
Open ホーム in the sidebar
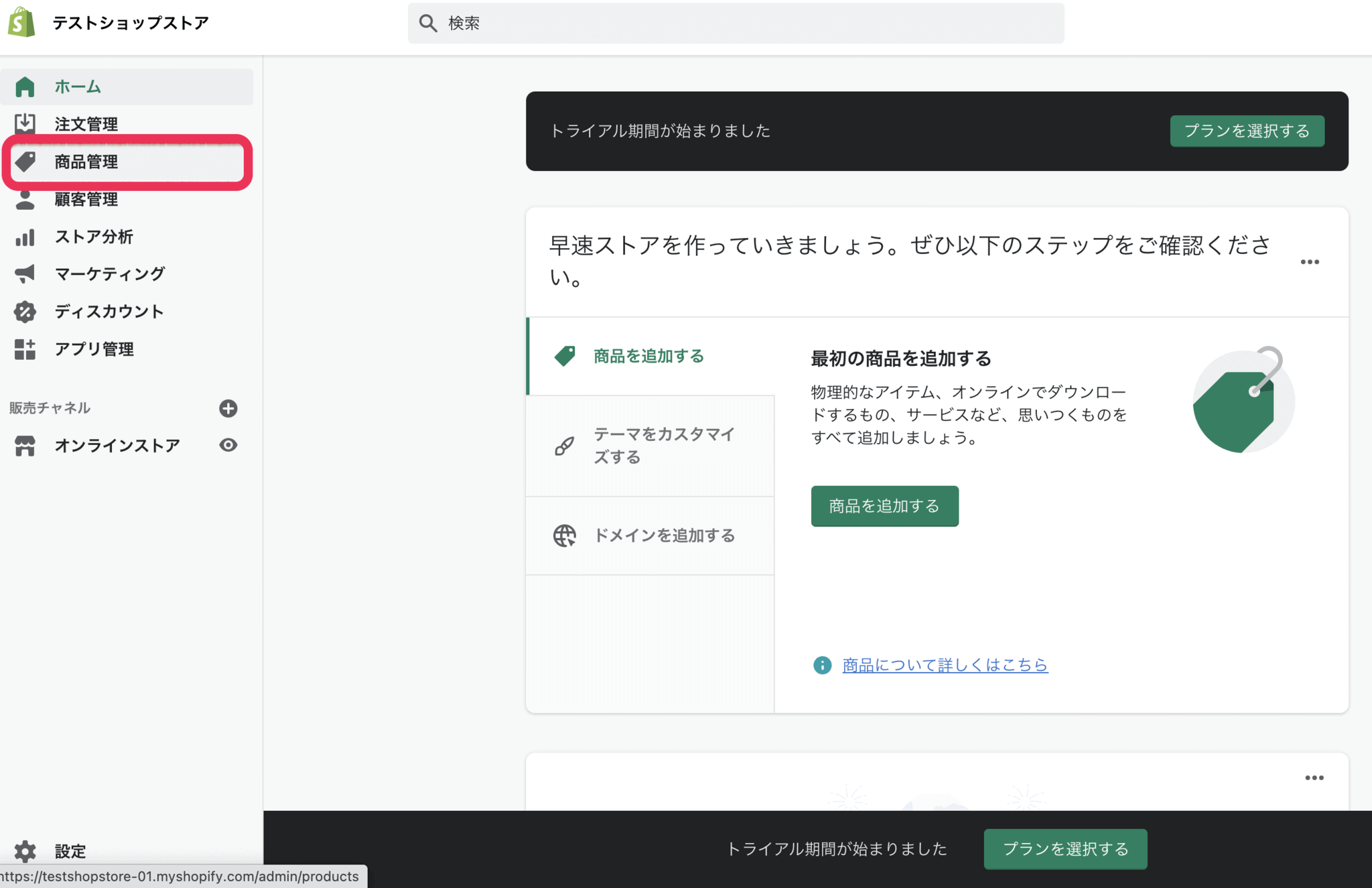tap(77, 86)
